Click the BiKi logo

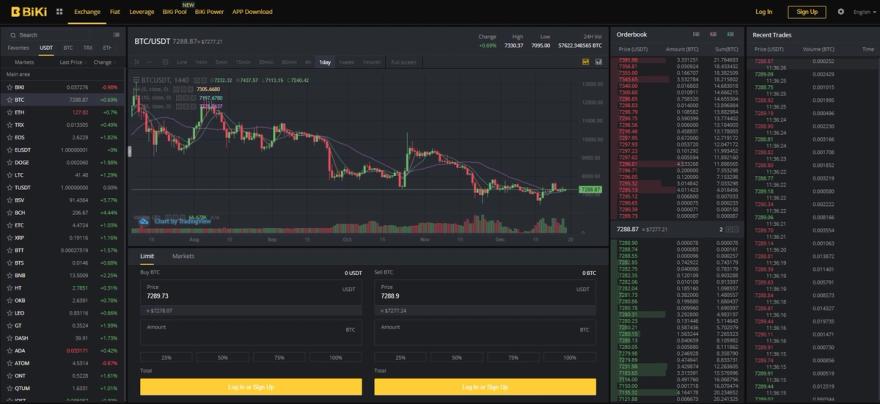click(29, 11)
